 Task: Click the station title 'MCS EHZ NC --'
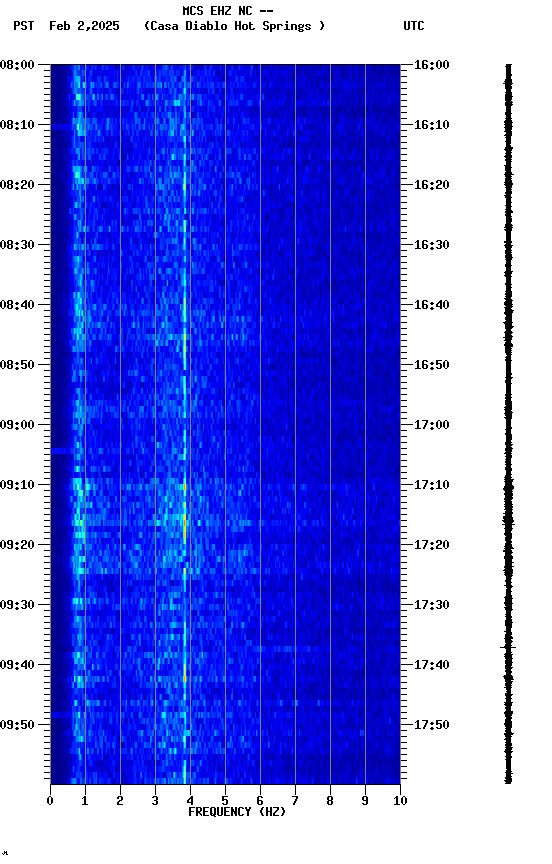tap(228, 11)
